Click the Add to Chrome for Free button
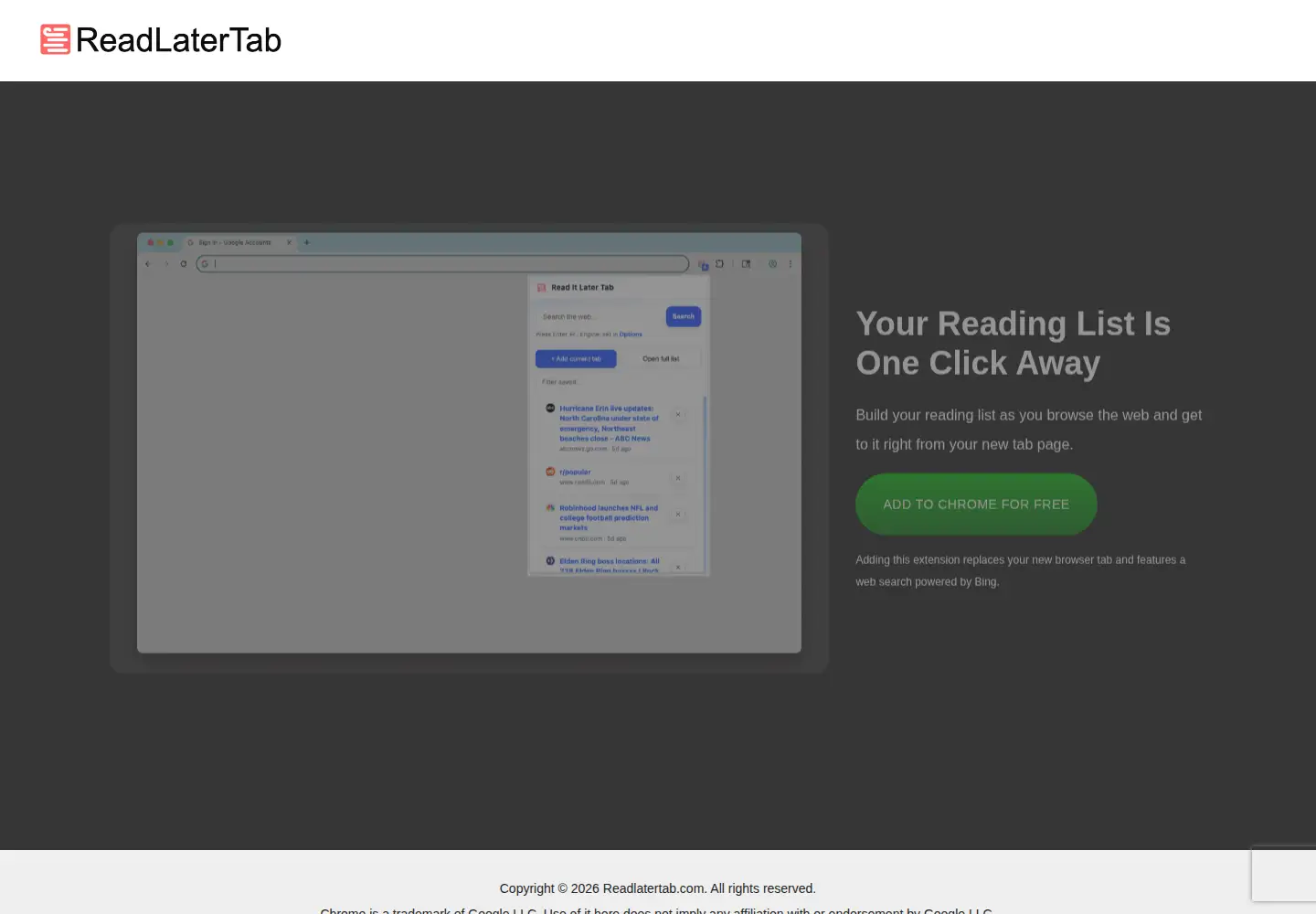The height and width of the screenshot is (914, 1316). click(976, 505)
